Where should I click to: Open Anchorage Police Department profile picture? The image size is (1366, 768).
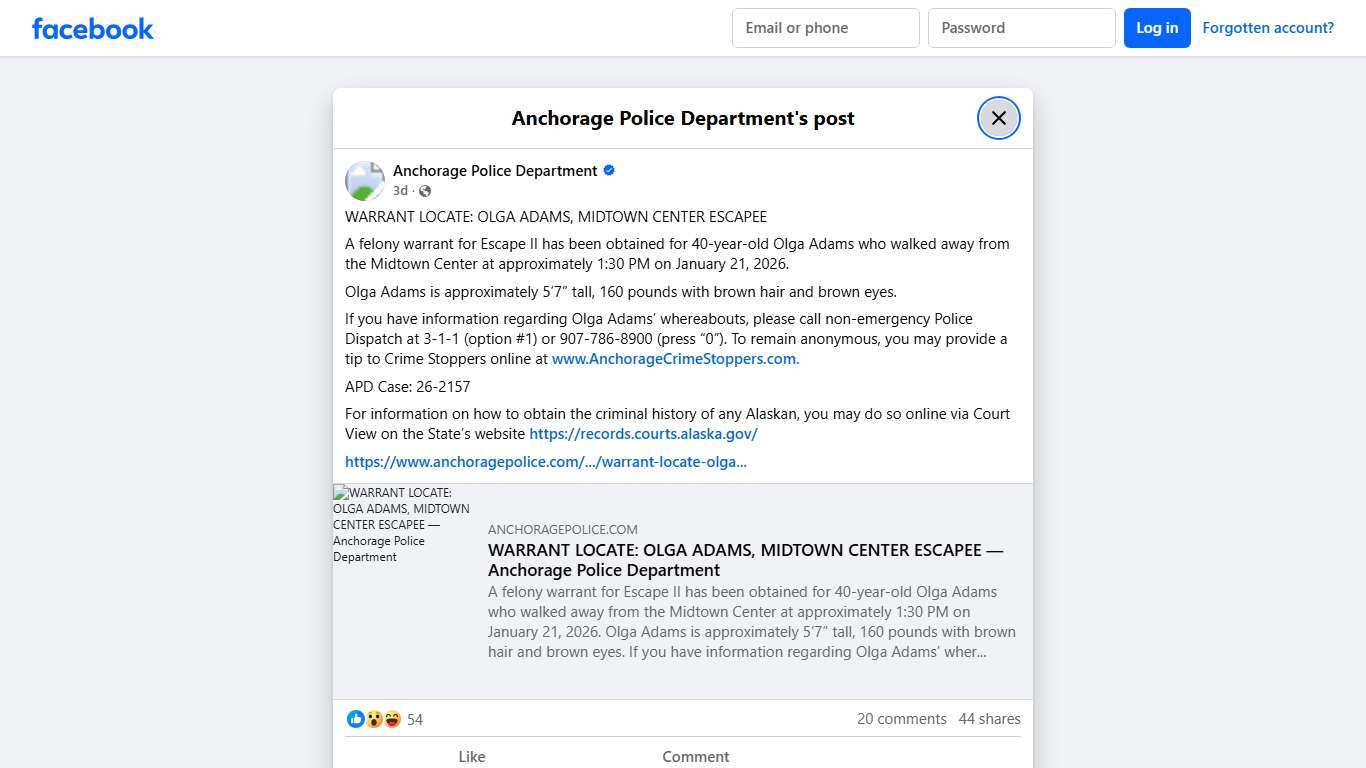365,181
